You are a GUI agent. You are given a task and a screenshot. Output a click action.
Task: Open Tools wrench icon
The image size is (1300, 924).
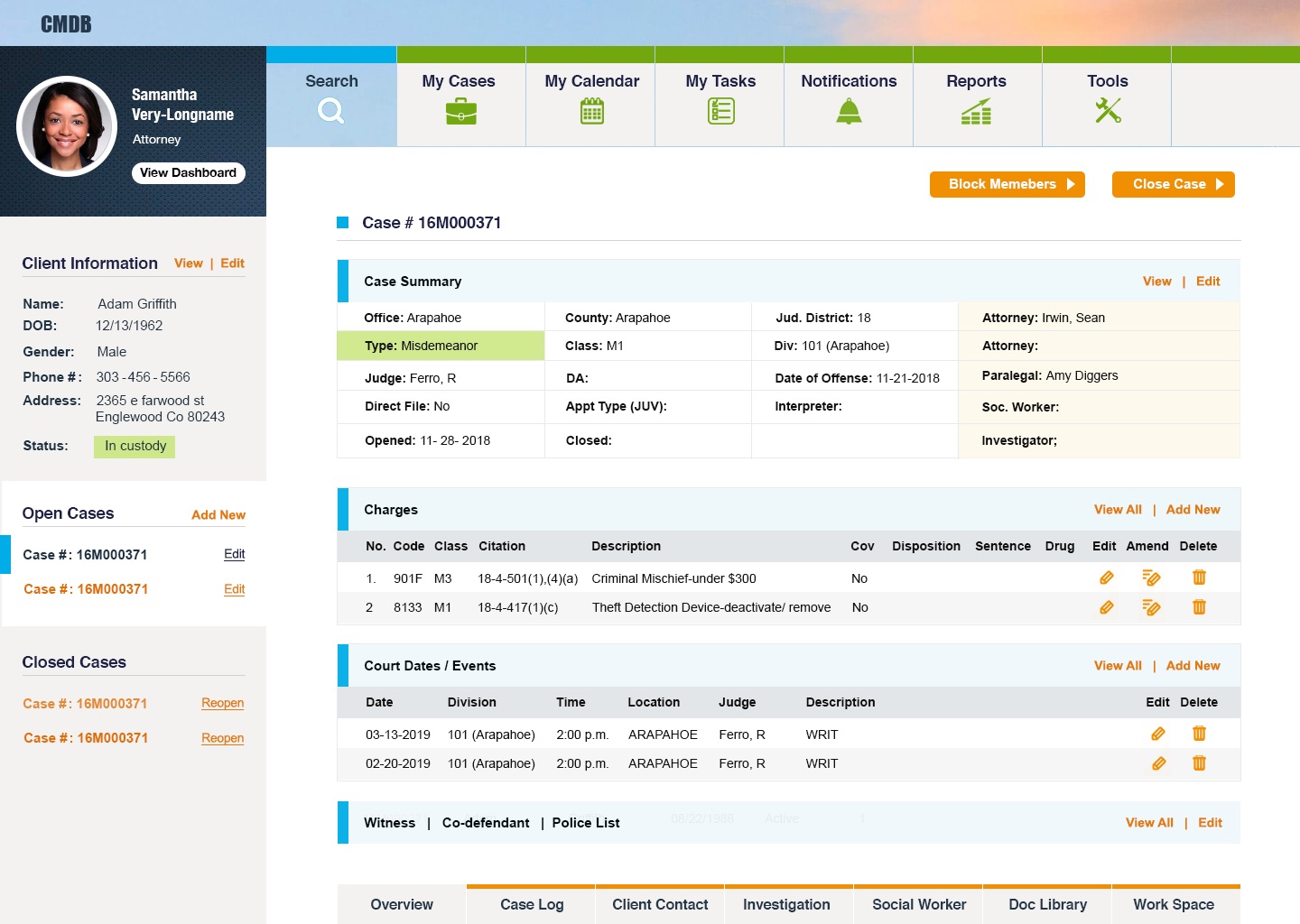pyautogui.click(x=1108, y=110)
